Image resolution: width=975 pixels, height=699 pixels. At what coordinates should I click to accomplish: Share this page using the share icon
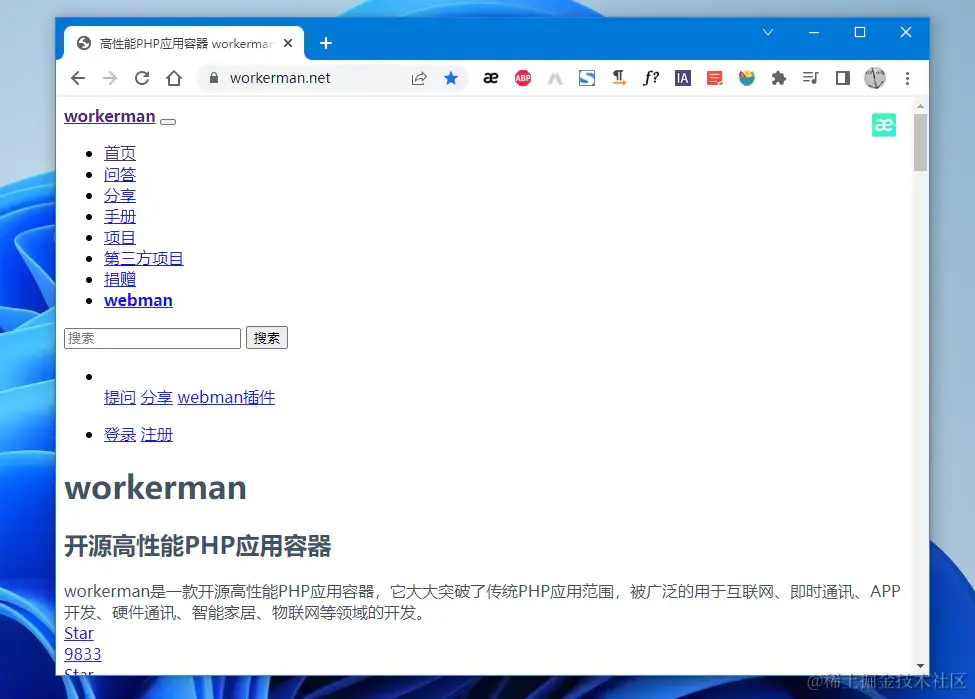[x=419, y=78]
